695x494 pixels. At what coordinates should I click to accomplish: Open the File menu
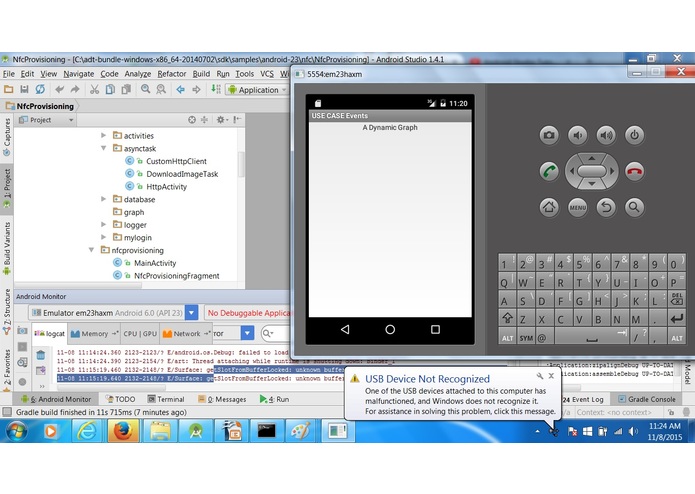pyautogui.click(x=8, y=74)
